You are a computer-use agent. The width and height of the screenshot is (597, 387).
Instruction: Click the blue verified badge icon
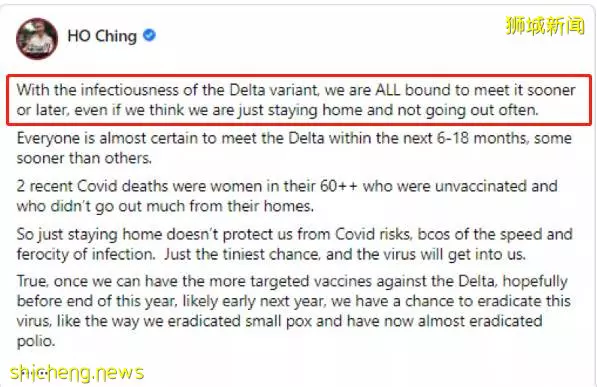tap(149, 35)
